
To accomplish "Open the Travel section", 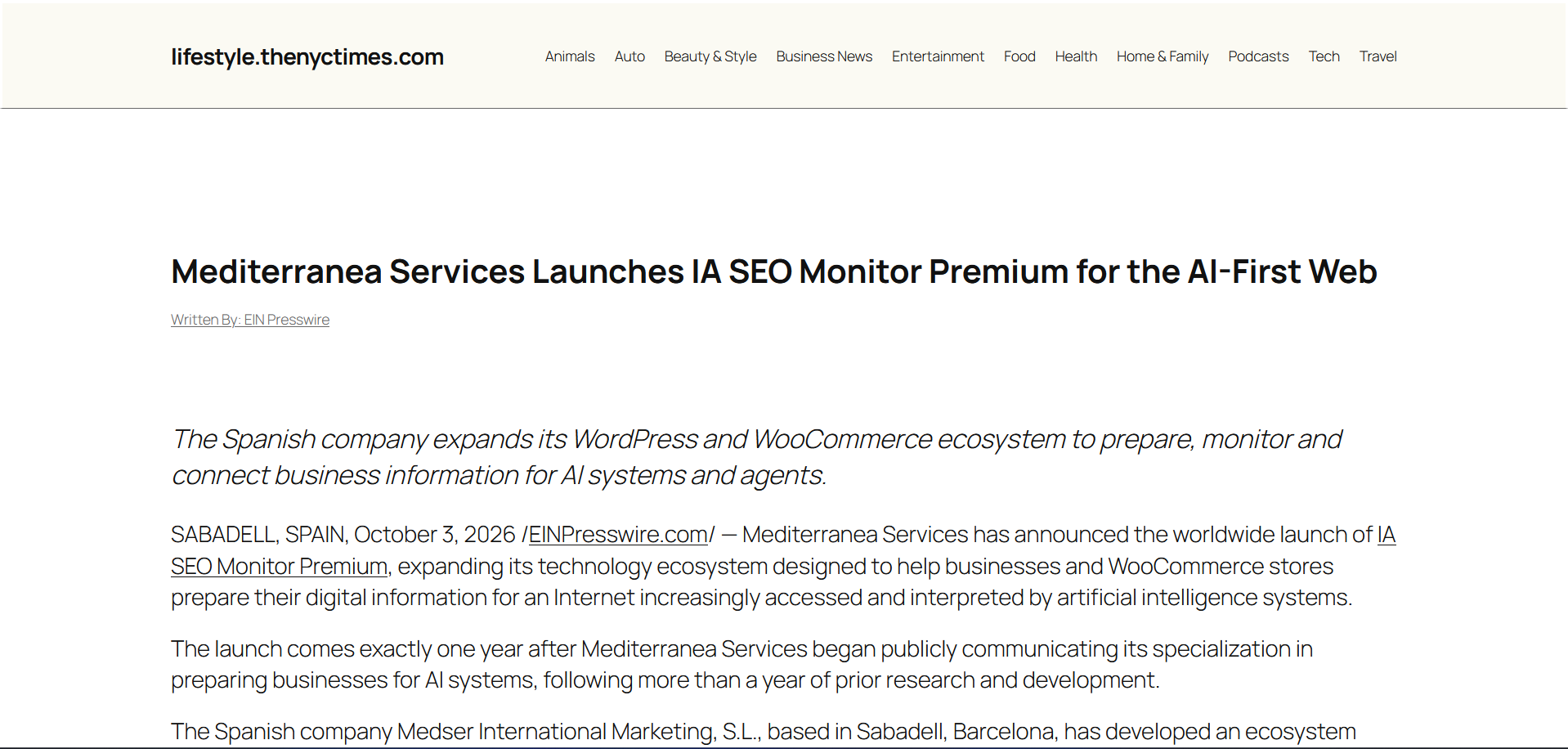I will 1378,56.
